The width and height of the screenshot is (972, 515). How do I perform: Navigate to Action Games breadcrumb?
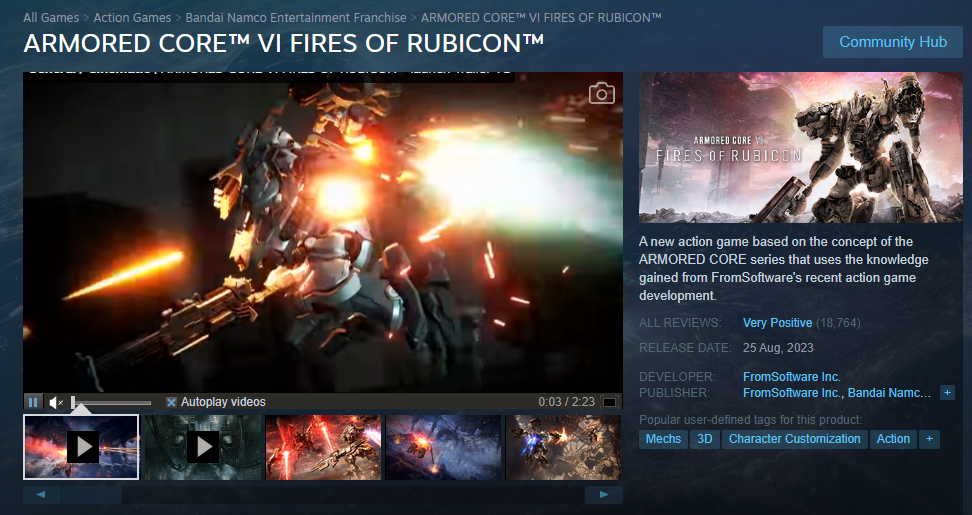click(x=133, y=18)
